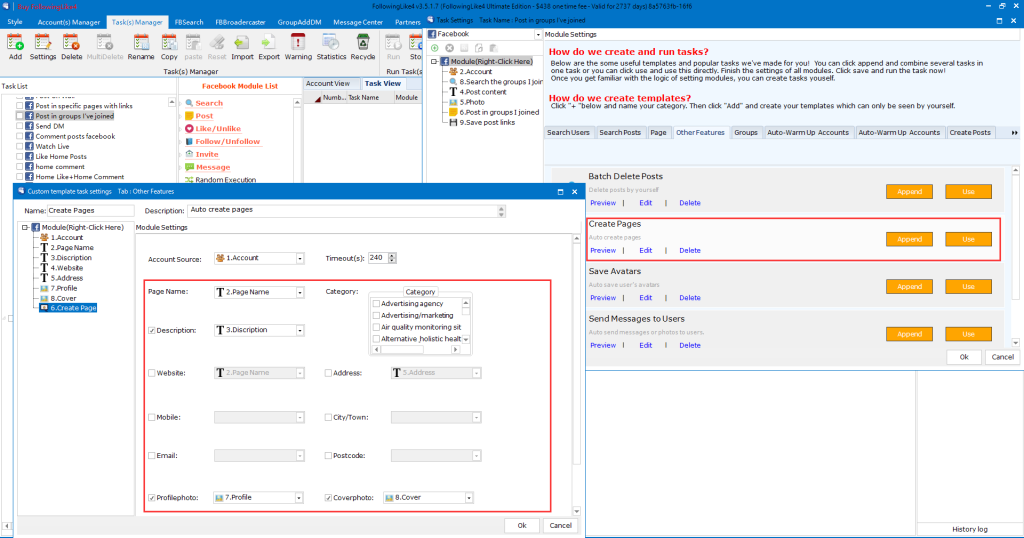The image size is (1024, 538).
Task: Select the Message module
Action: [212, 167]
